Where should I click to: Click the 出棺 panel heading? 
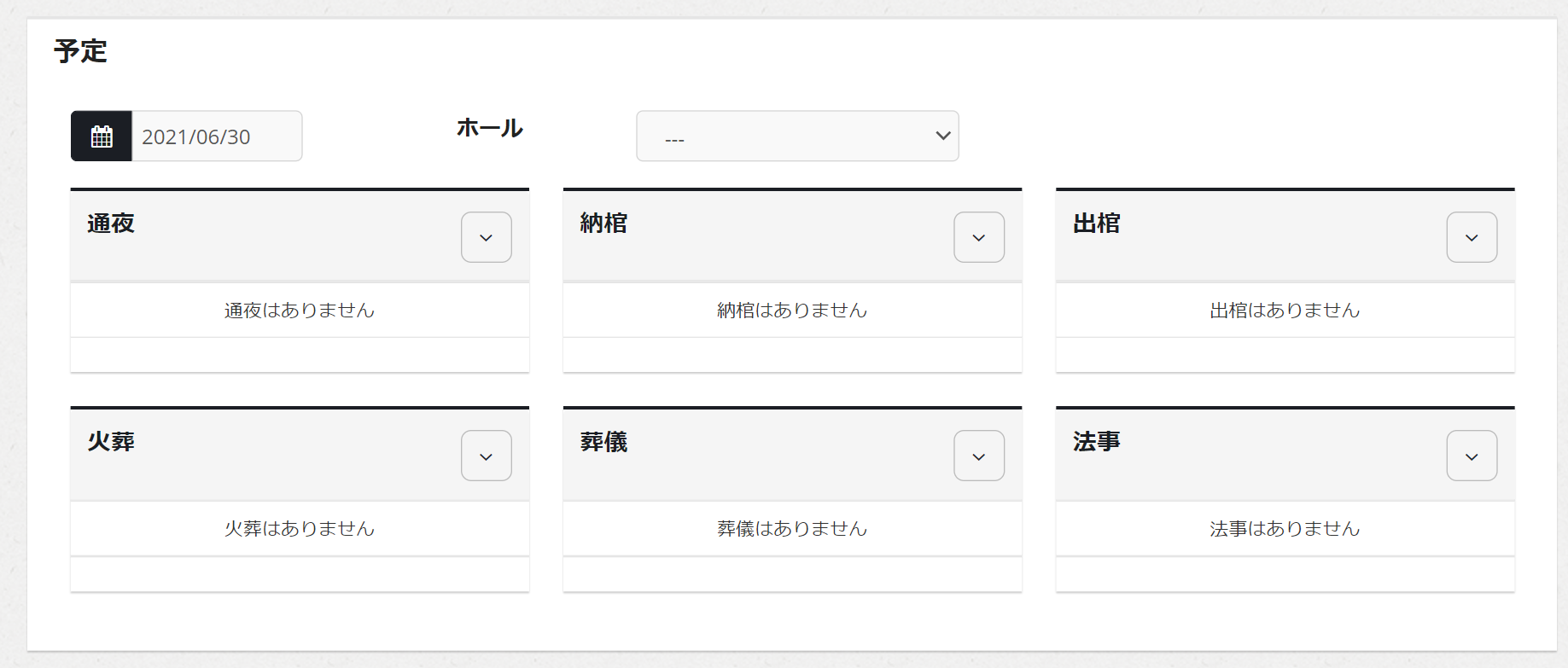point(1096,224)
